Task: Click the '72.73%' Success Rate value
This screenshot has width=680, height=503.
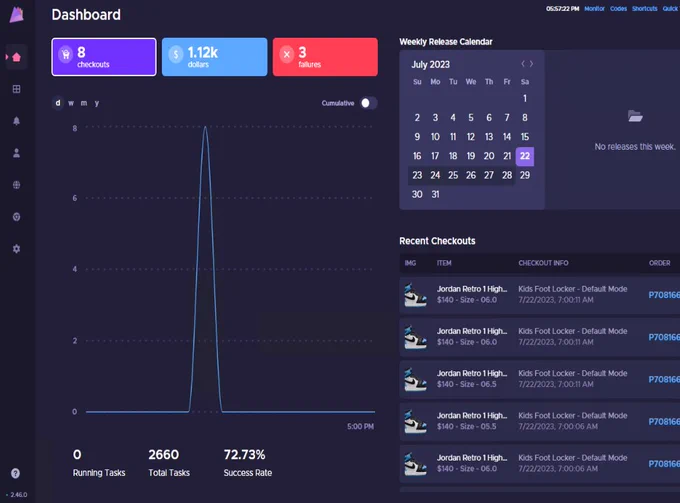Action: (244, 454)
